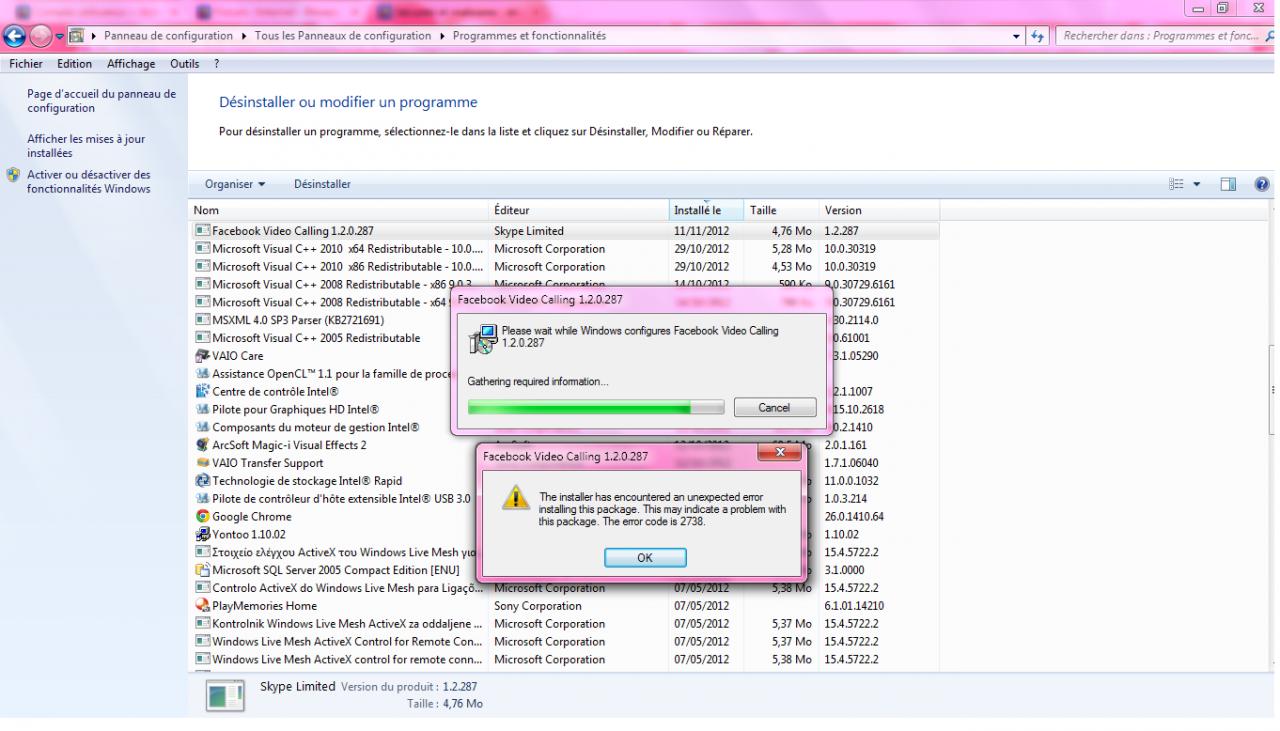
Task: Click the MSXML 4.0 SP3 Parser icon
Action: coord(203,320)
